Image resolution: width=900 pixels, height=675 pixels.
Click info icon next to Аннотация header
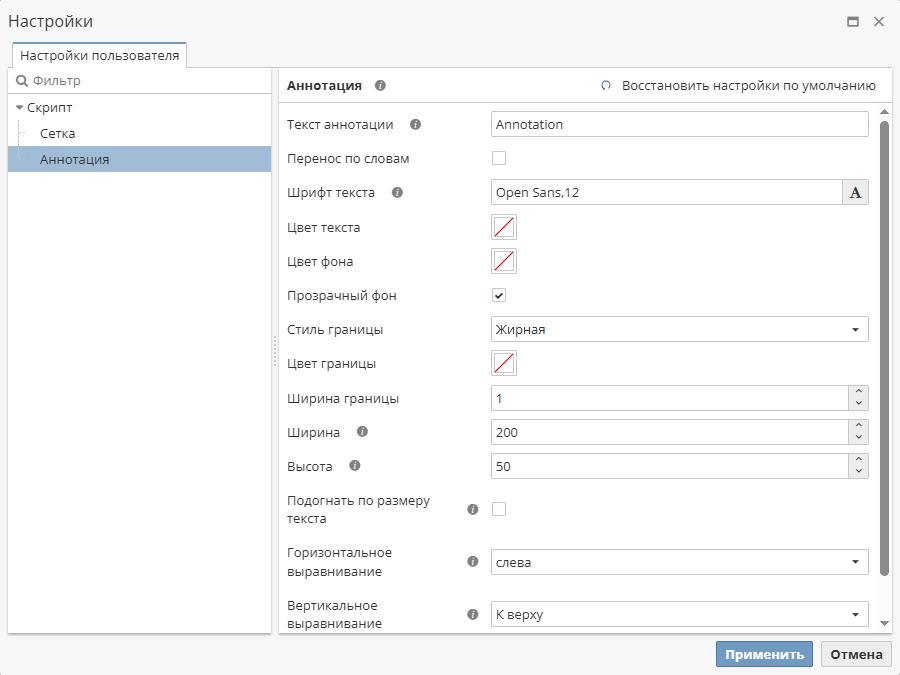pyautogui.click(x=380, y=86)
